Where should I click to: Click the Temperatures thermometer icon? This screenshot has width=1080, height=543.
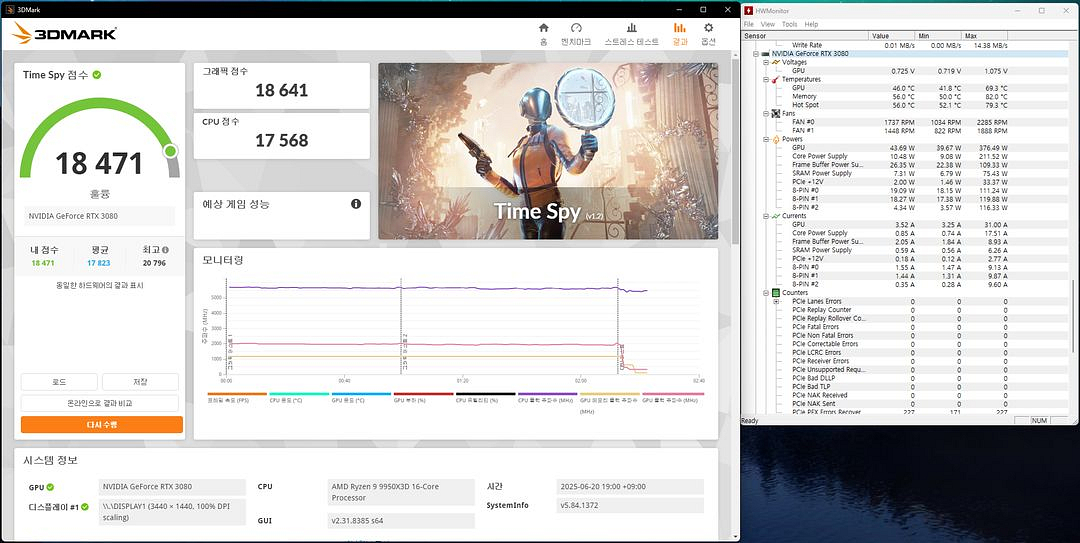[x=776, y=79]
